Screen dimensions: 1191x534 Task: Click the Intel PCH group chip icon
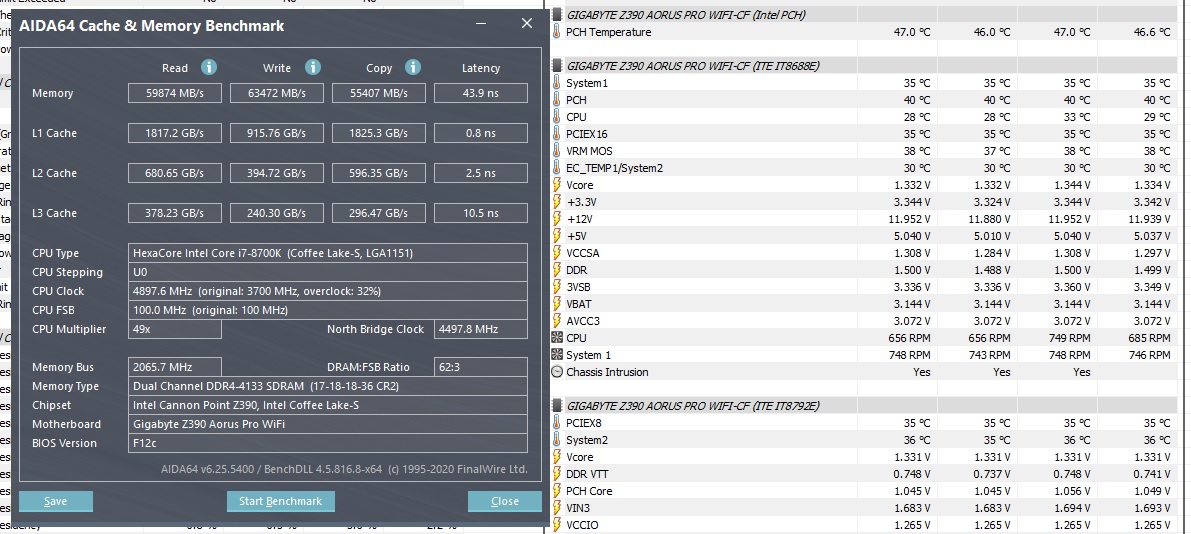point(557,14)
